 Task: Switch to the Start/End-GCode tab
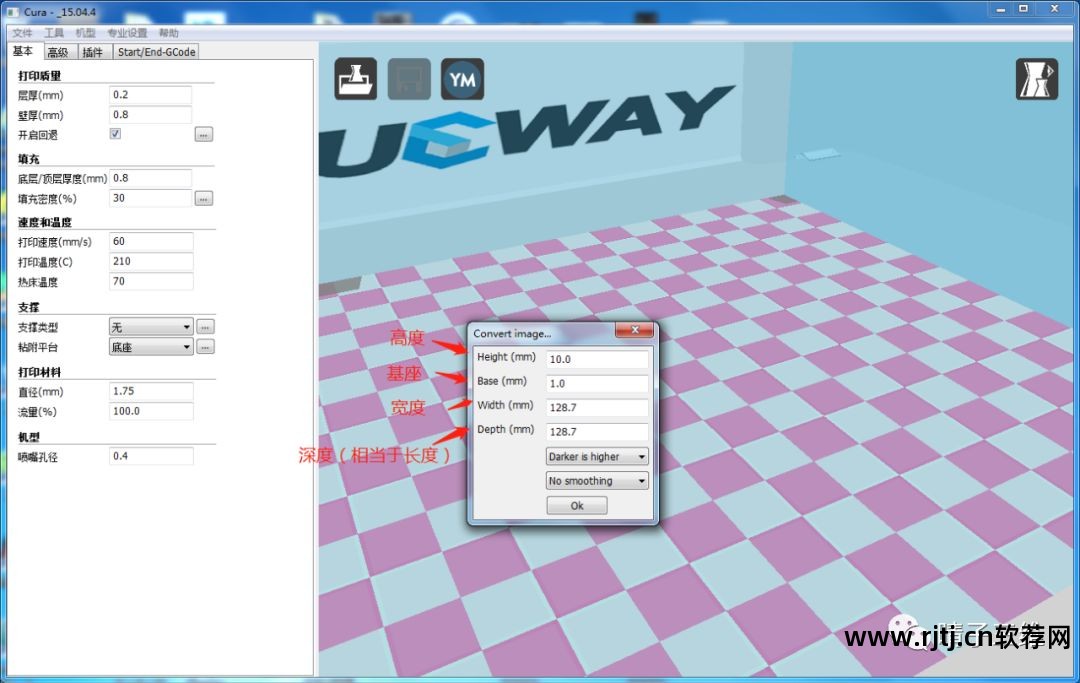coord(156,52)
